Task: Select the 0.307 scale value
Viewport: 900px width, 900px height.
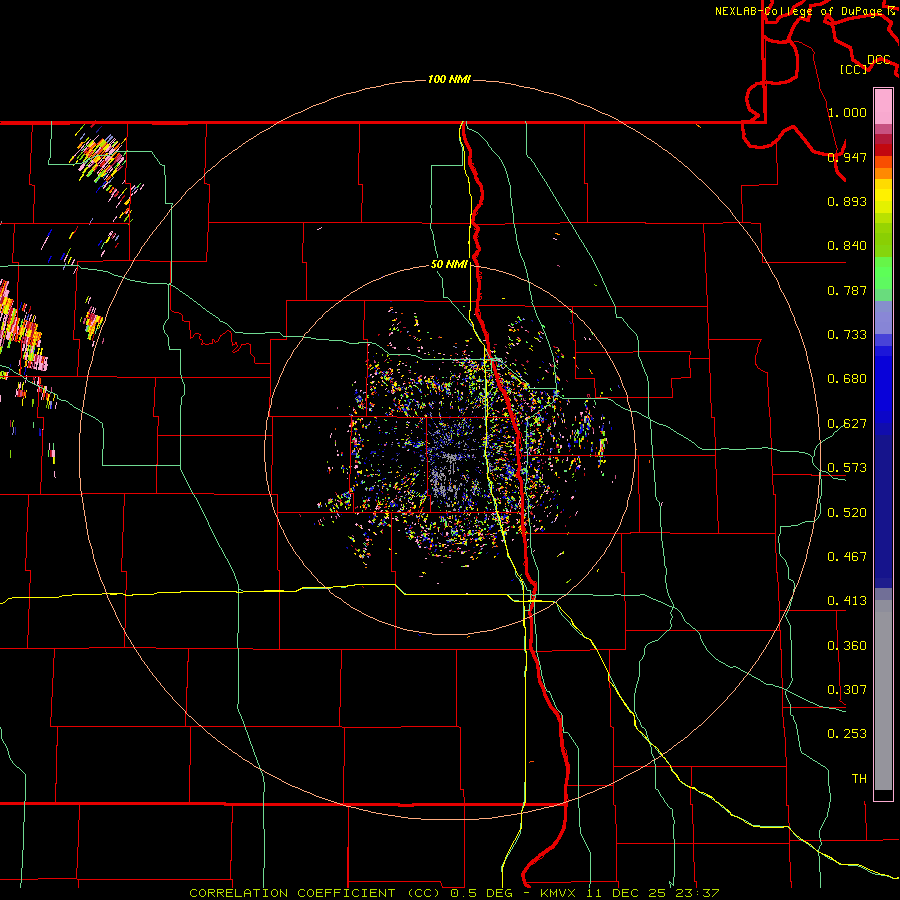Action: pos(847,690)
